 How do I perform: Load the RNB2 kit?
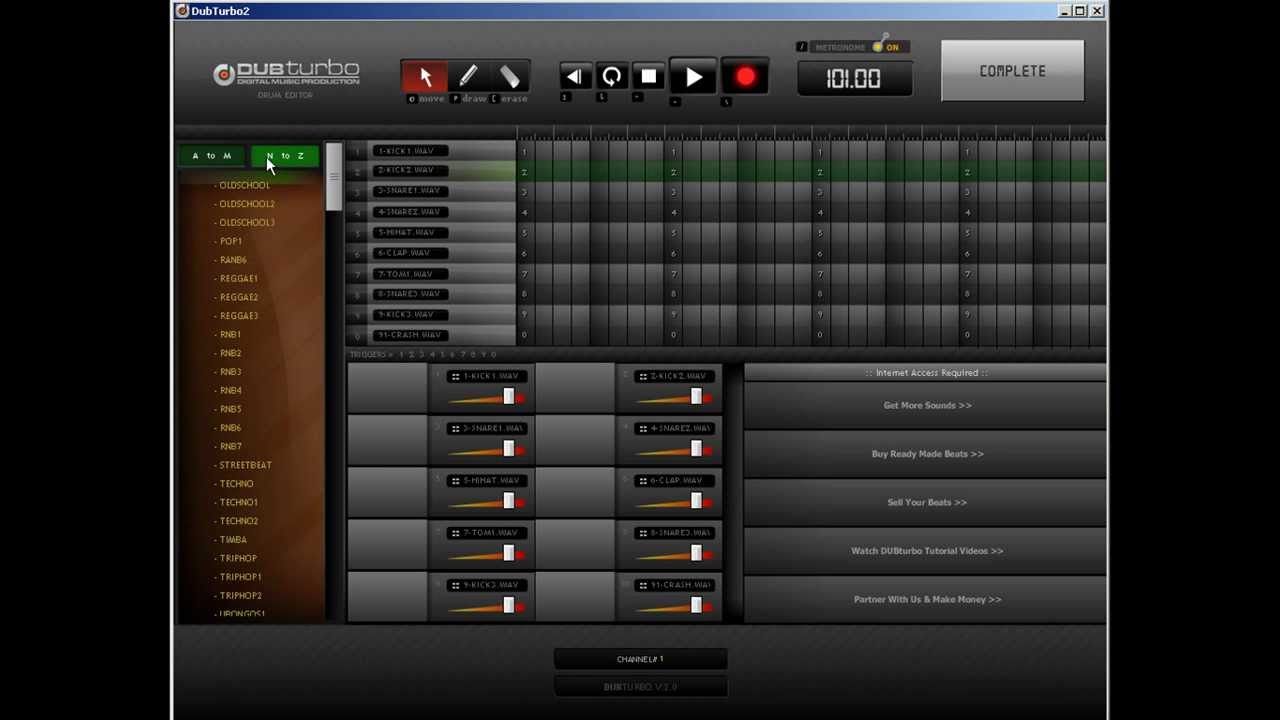pyautogui.click(x=229, y=353)
